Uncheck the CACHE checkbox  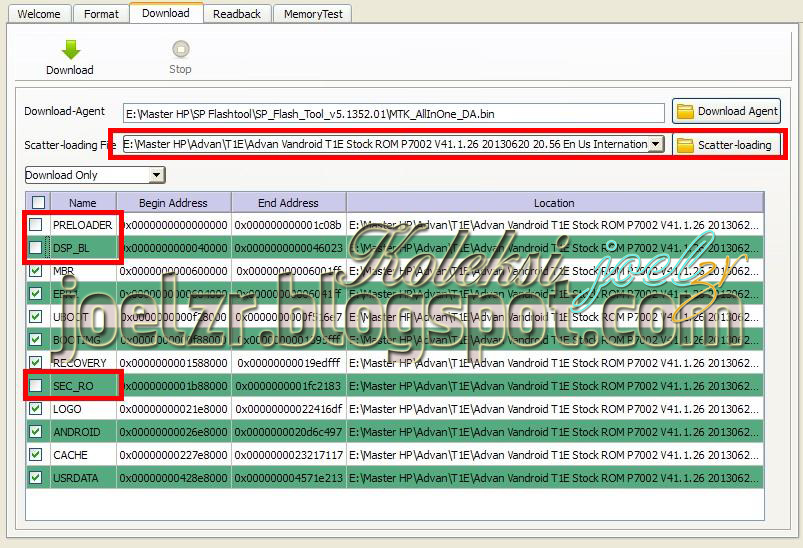click(35, 455)
